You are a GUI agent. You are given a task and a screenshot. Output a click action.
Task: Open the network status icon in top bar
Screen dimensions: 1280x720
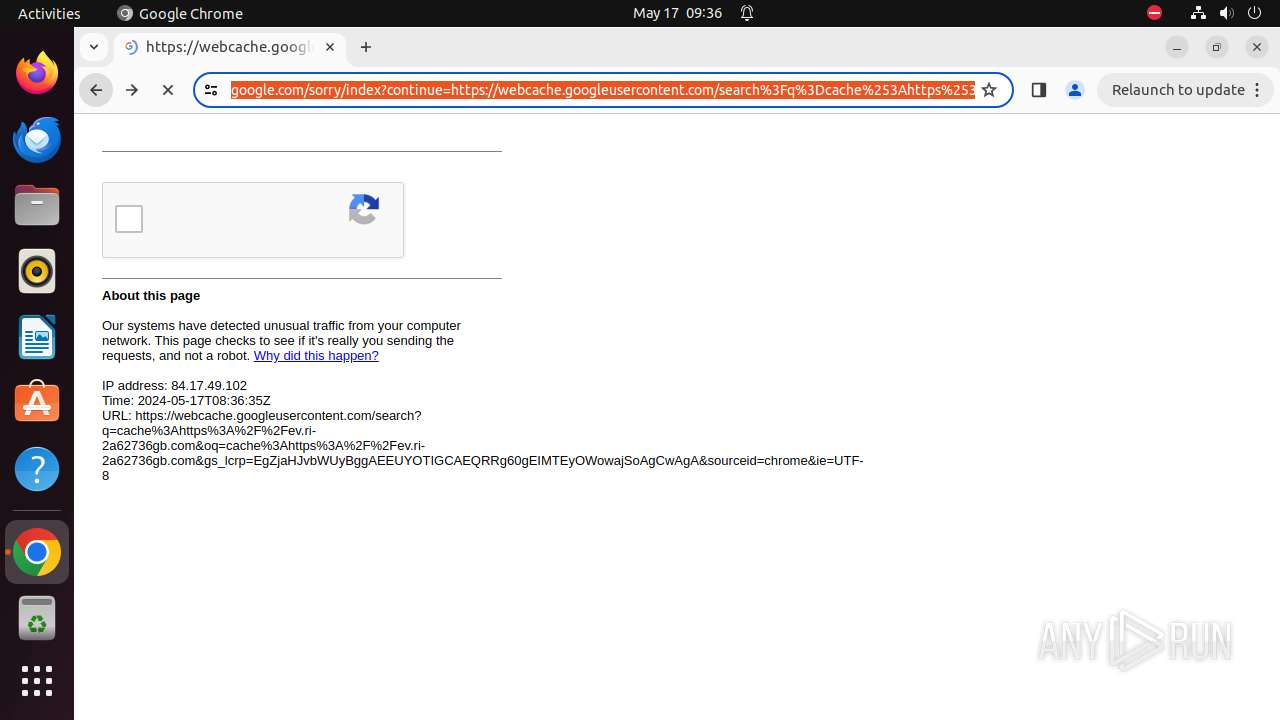1198,13
